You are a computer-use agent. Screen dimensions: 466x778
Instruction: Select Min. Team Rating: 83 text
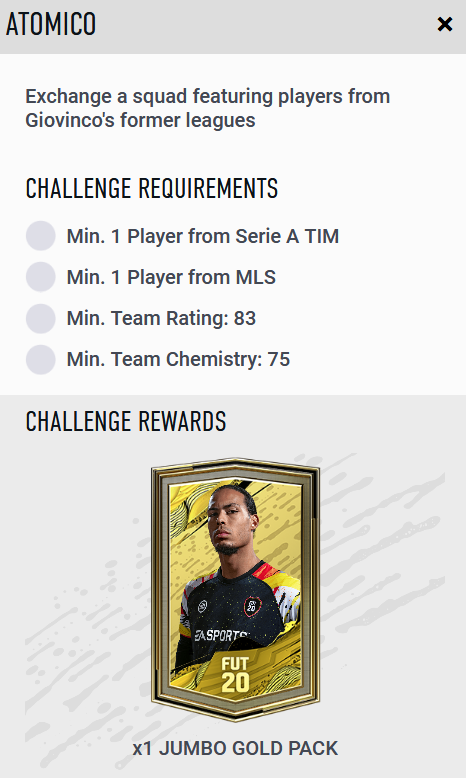tap(161, 319)
